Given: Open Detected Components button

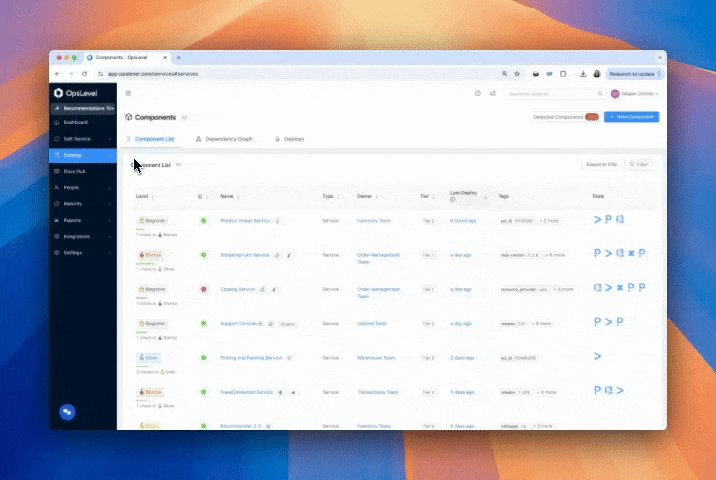Looking at the screenshot, I should 566,117.
